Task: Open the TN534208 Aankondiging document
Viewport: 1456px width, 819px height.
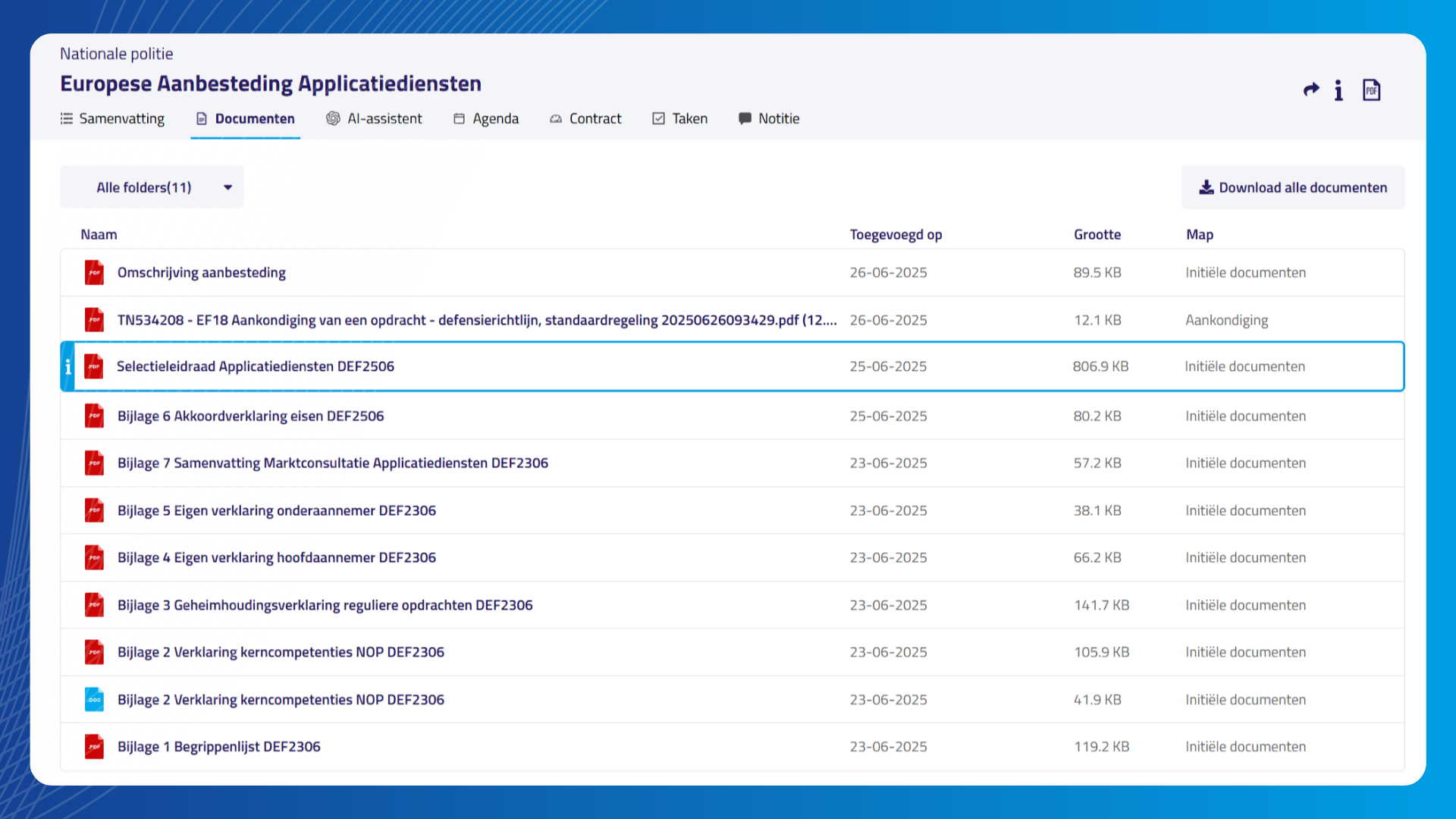Action: point(477,320)
